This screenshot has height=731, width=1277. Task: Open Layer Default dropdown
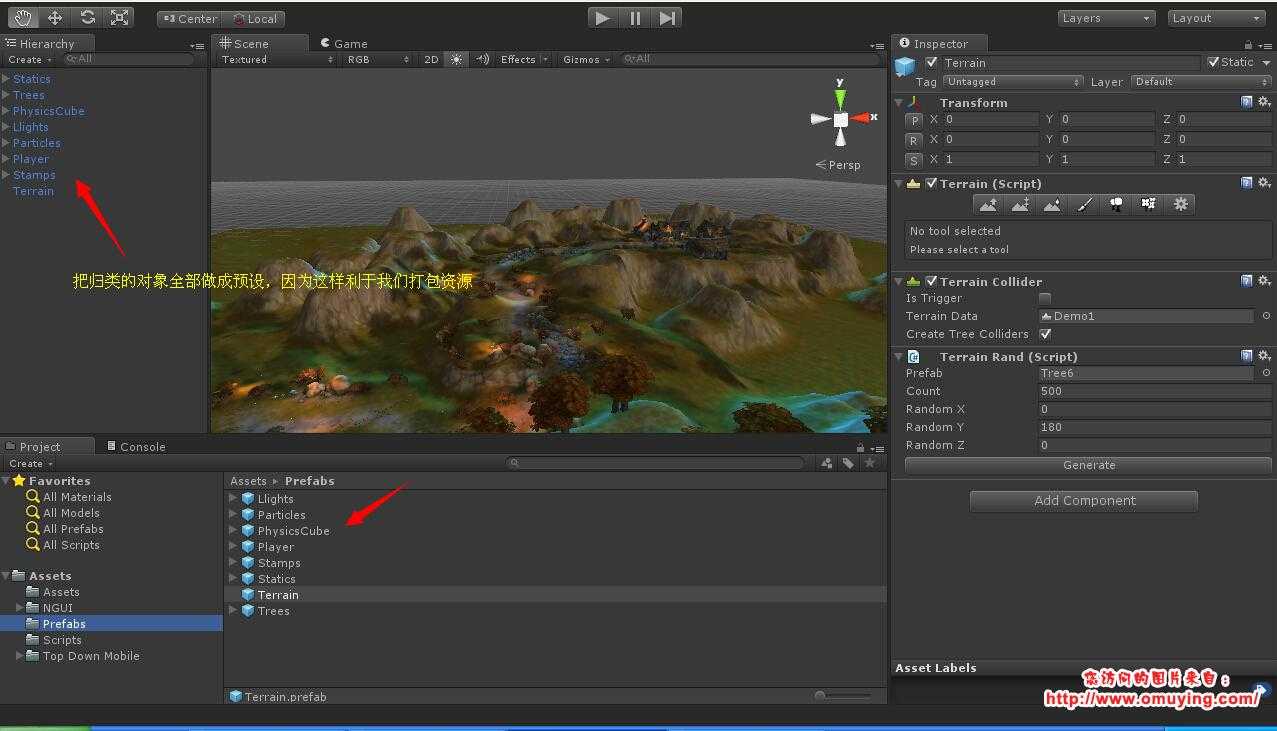1201,82
